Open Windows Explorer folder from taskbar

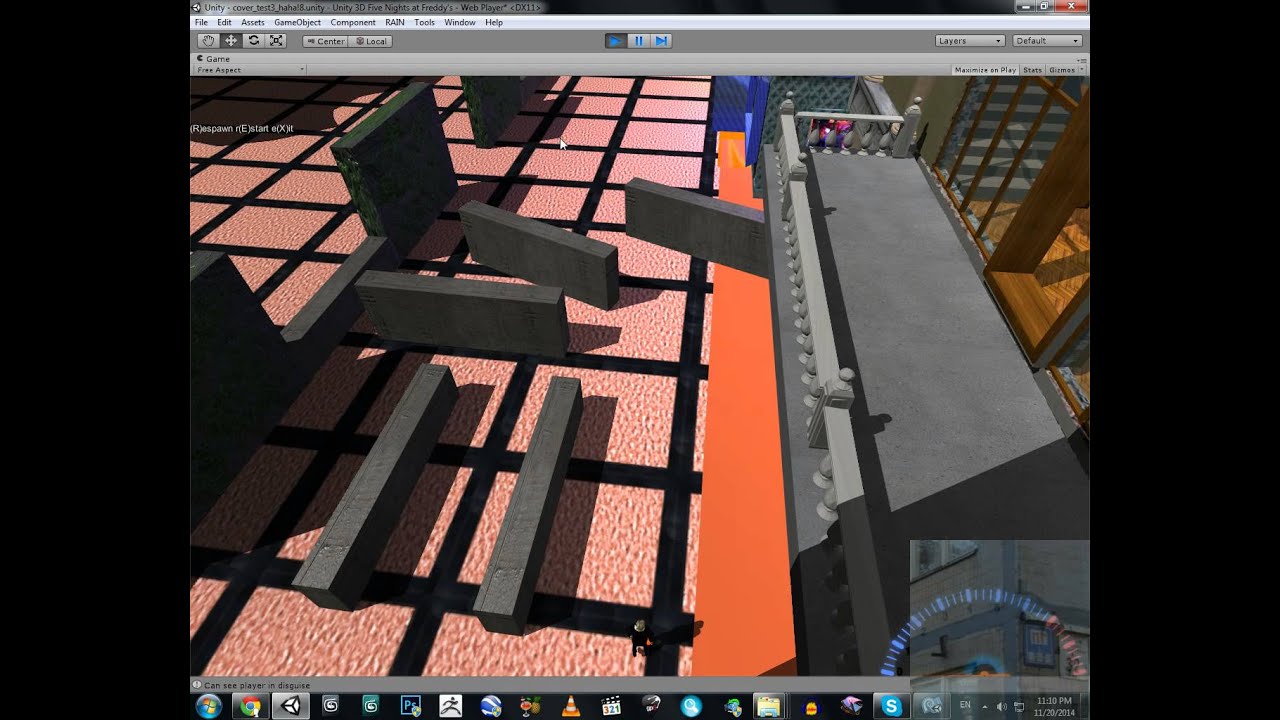coord(769,706)
